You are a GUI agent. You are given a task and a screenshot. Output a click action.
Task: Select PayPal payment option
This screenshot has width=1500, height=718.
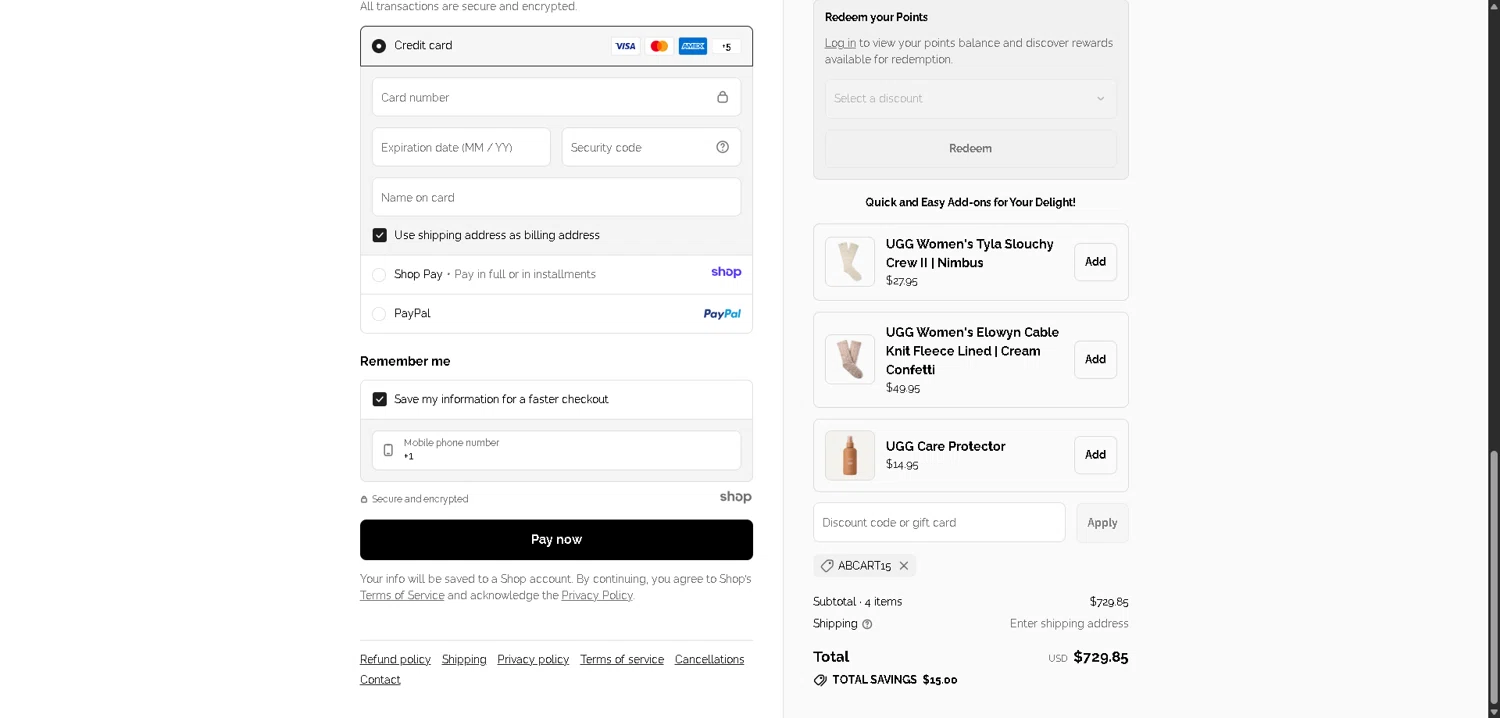coord(379,314)
